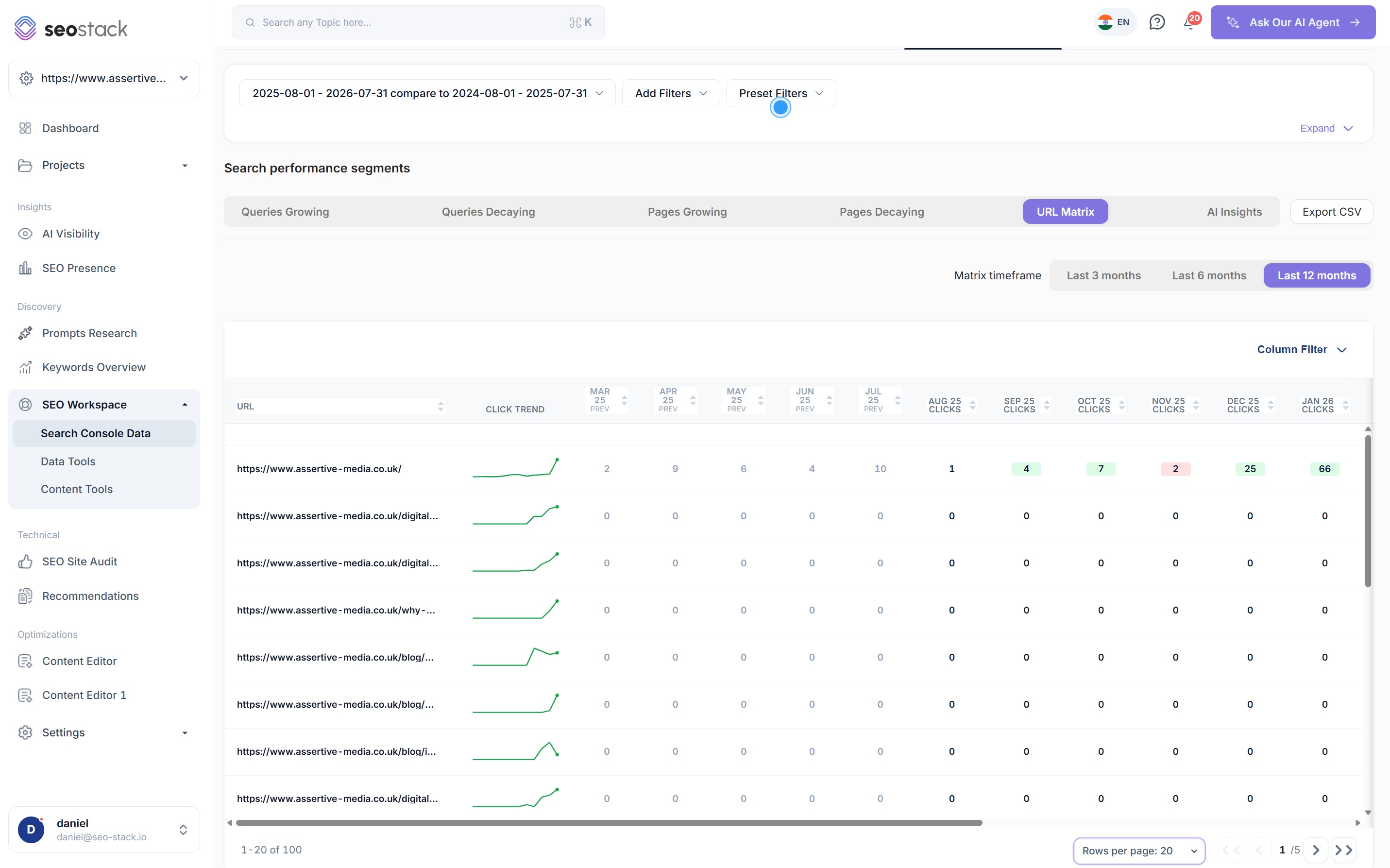Expand the filter panel
The height and width of the screenshot is (868, 1390).
(x=1326, y=128)
